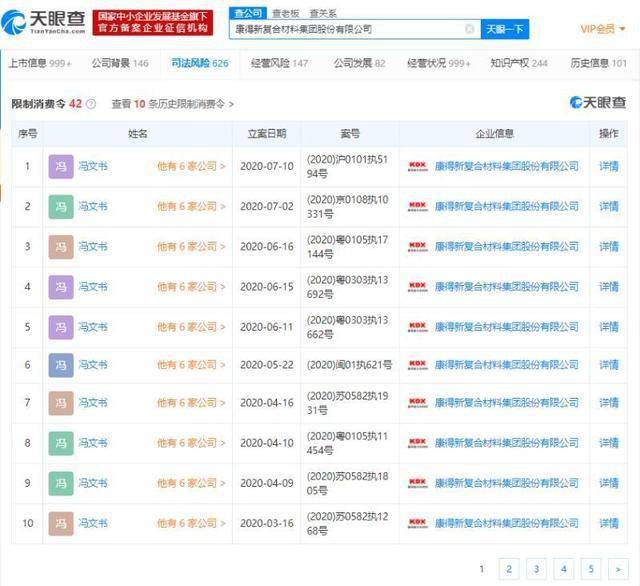
Task: Click the 冯 avatar icon in row 3
Action: coord(61,247)
